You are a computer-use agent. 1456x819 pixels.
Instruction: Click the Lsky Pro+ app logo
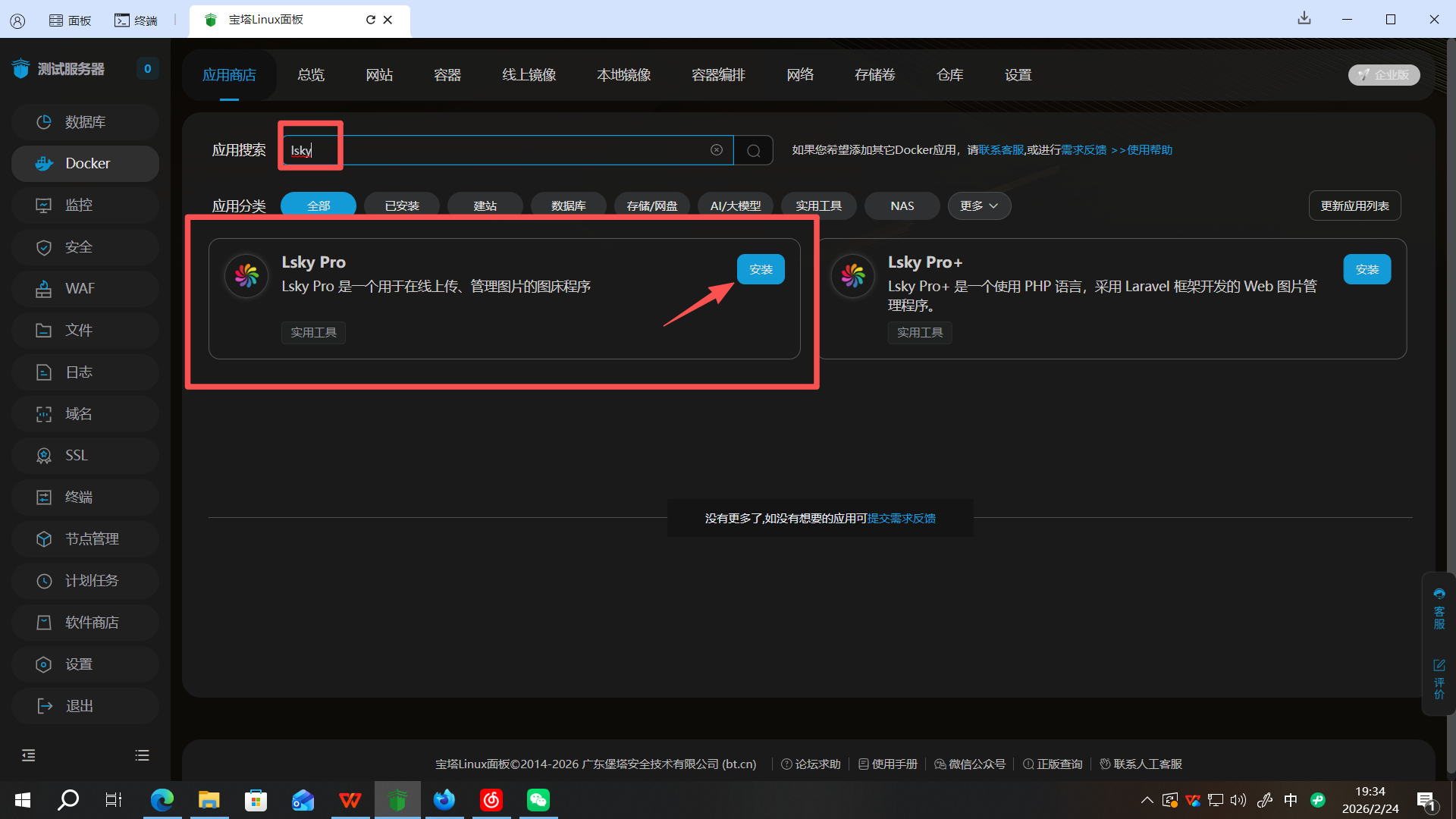[x=852, y=275]
